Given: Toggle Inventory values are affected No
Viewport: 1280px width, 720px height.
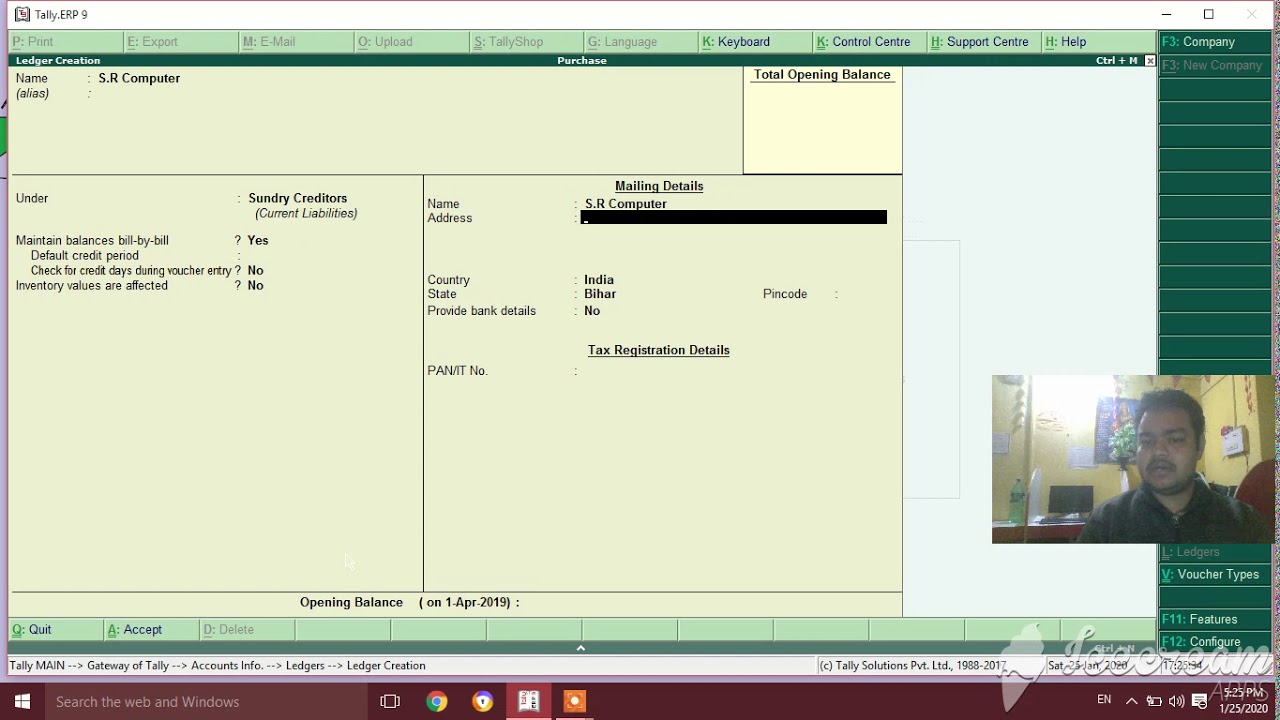Looking at the screenshot, I should coord(256,286).
